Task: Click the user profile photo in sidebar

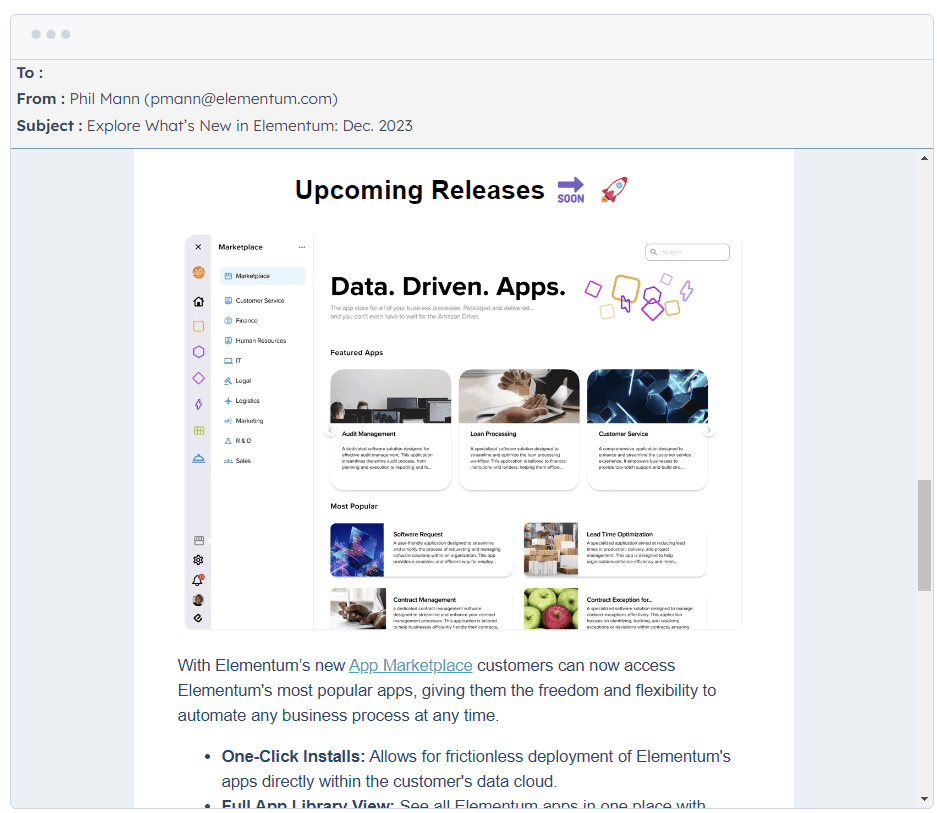Action: click(198, 600)
